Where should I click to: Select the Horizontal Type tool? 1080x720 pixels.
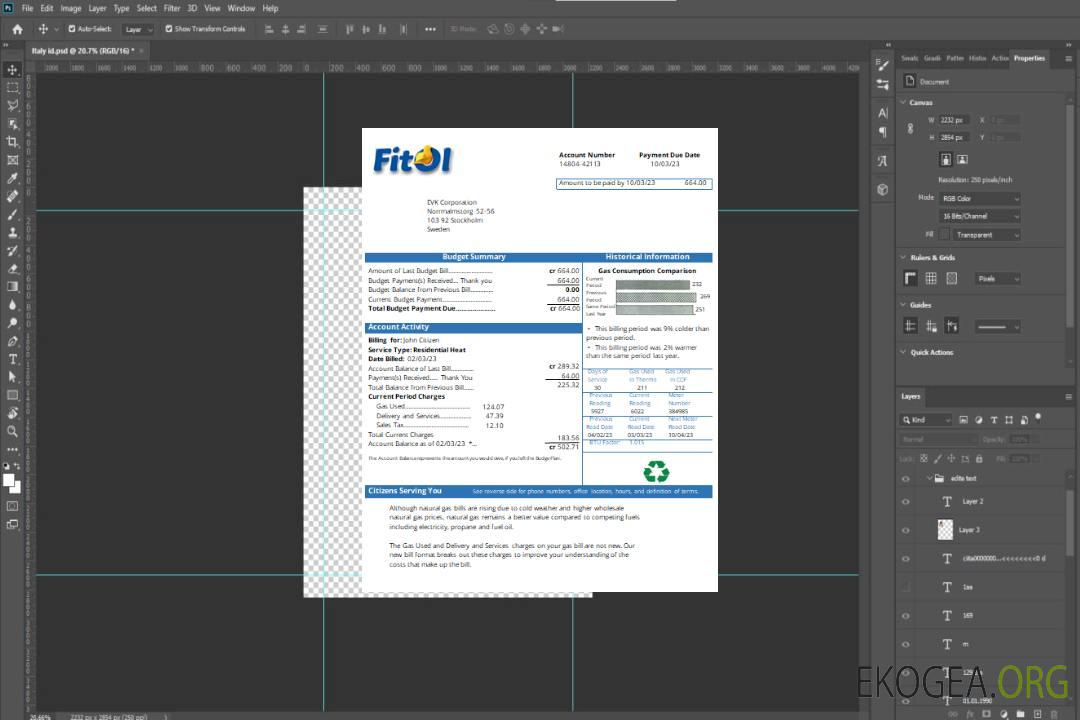pos(12,359)
